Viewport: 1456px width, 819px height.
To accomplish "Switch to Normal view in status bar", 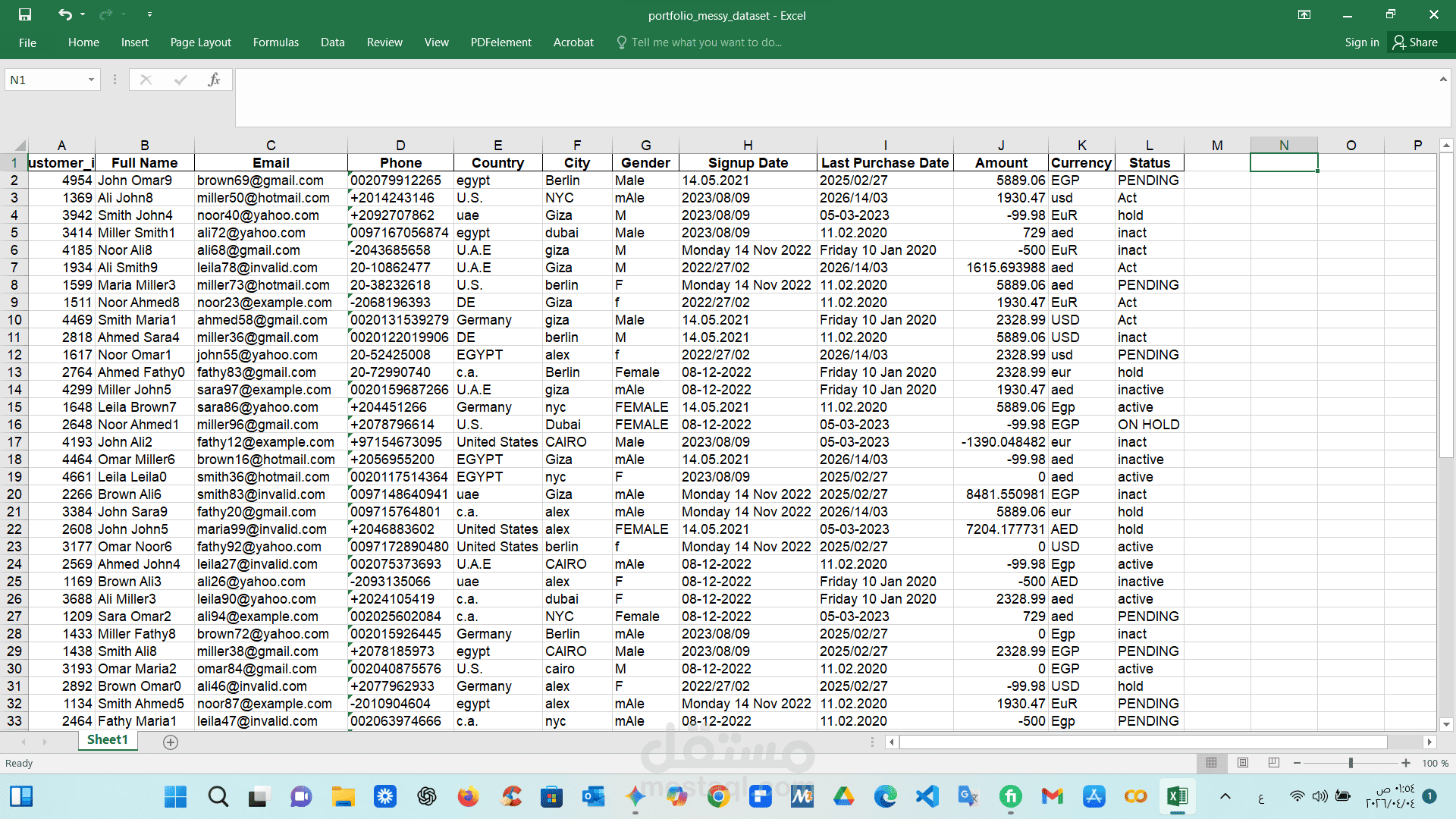I will tap(1212, 763).
